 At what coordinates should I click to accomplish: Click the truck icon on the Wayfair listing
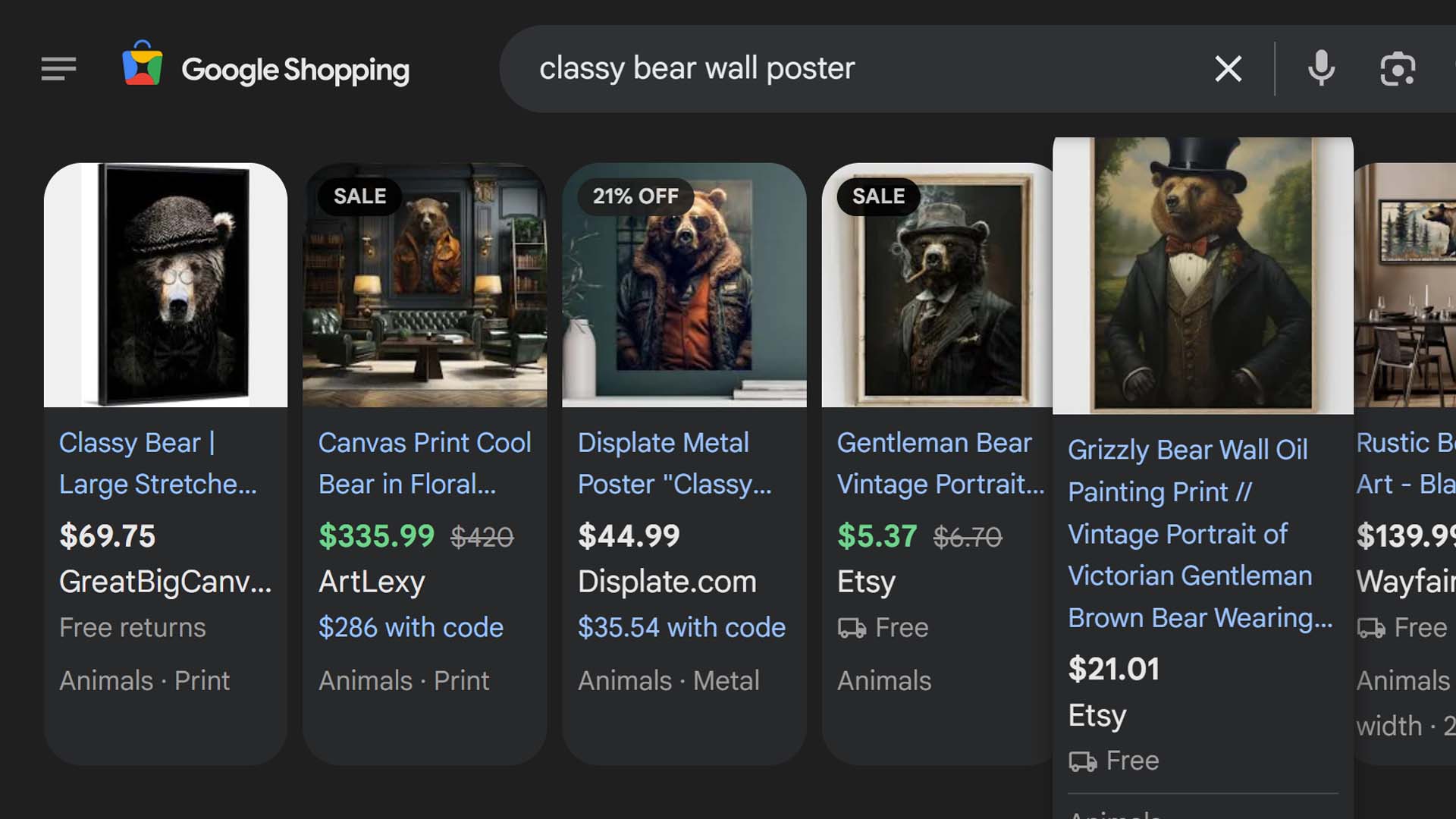pos(1370,628)
